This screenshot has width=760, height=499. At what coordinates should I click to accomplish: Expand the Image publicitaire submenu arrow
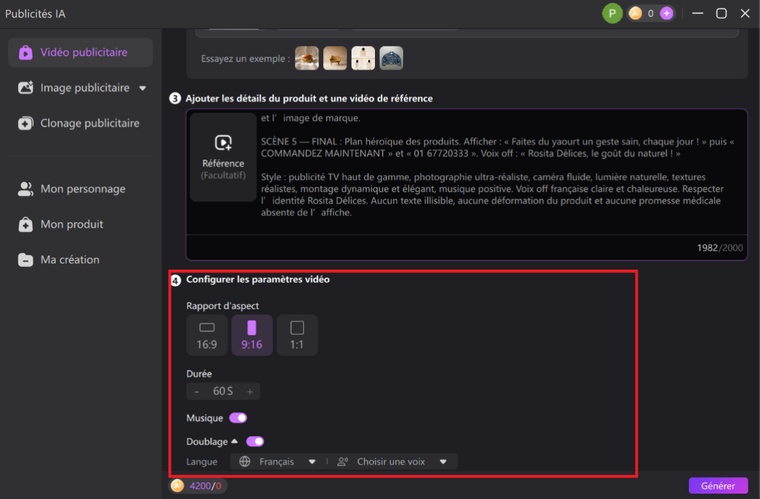[142, 88]
